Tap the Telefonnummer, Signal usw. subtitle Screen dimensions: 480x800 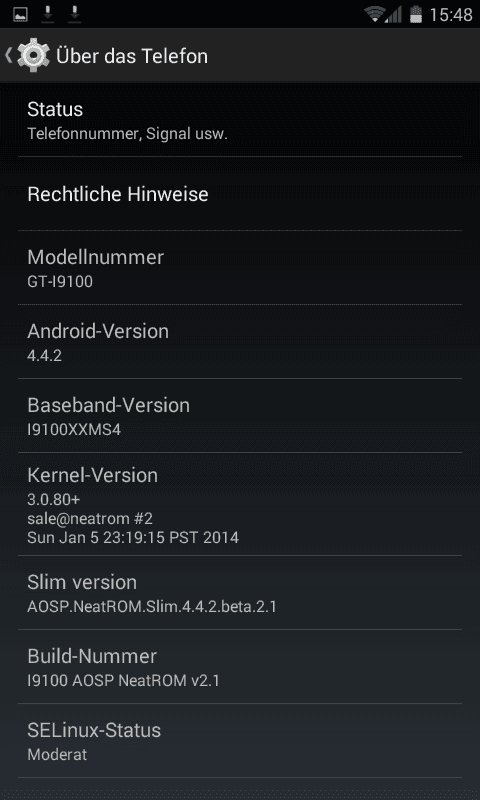tap(128, 134)
